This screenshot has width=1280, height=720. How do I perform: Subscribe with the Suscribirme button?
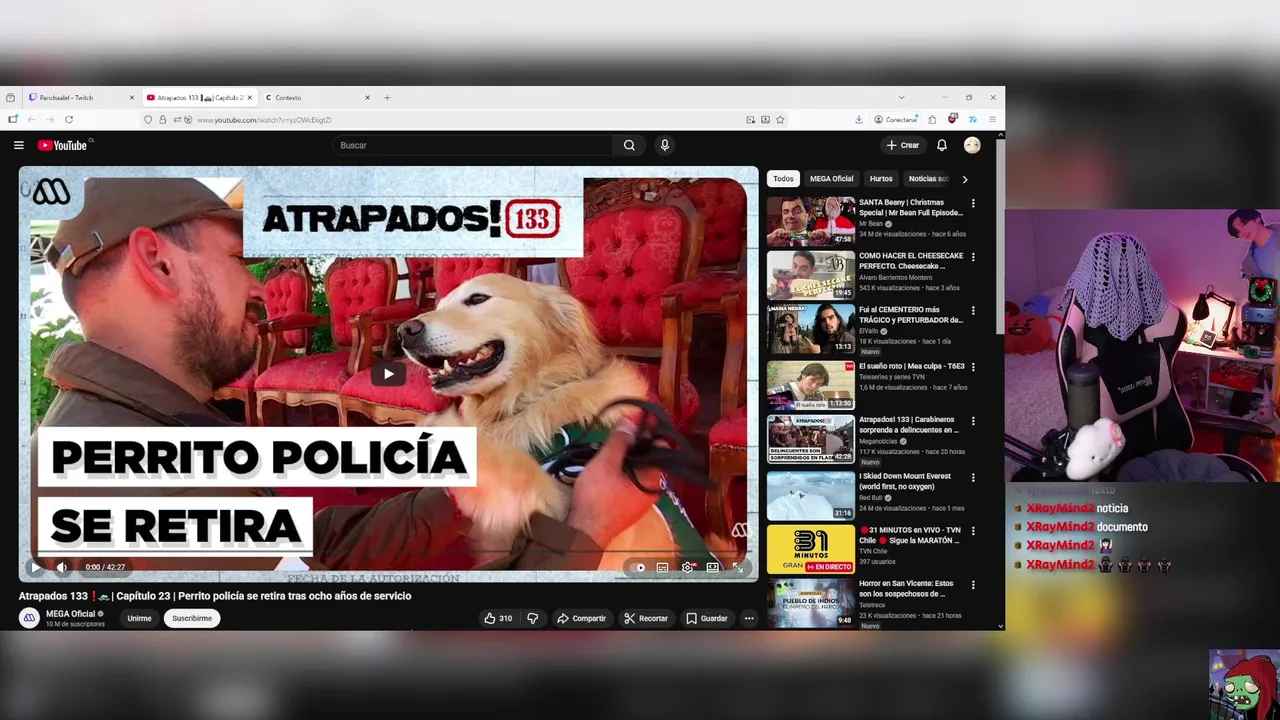tap(192, 618)
